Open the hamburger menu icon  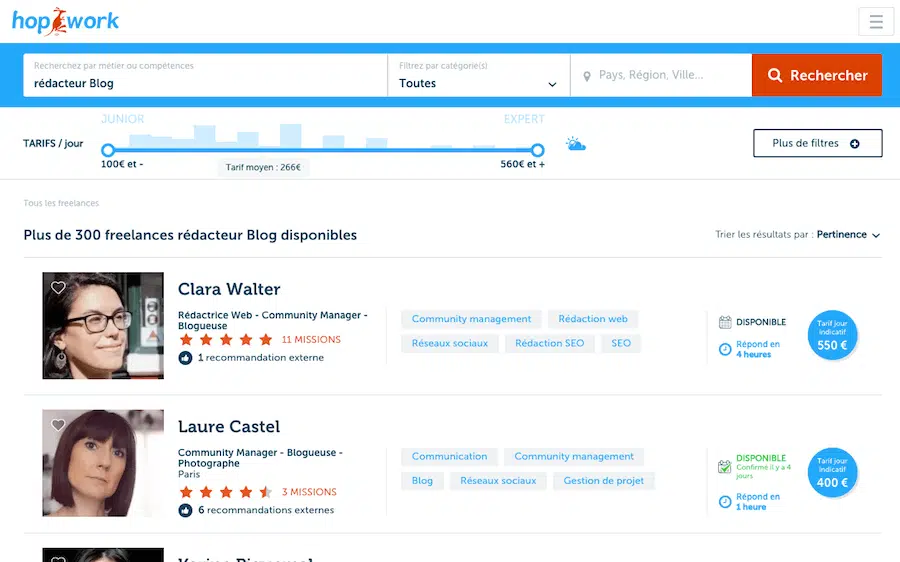click(x=876, y=21)
